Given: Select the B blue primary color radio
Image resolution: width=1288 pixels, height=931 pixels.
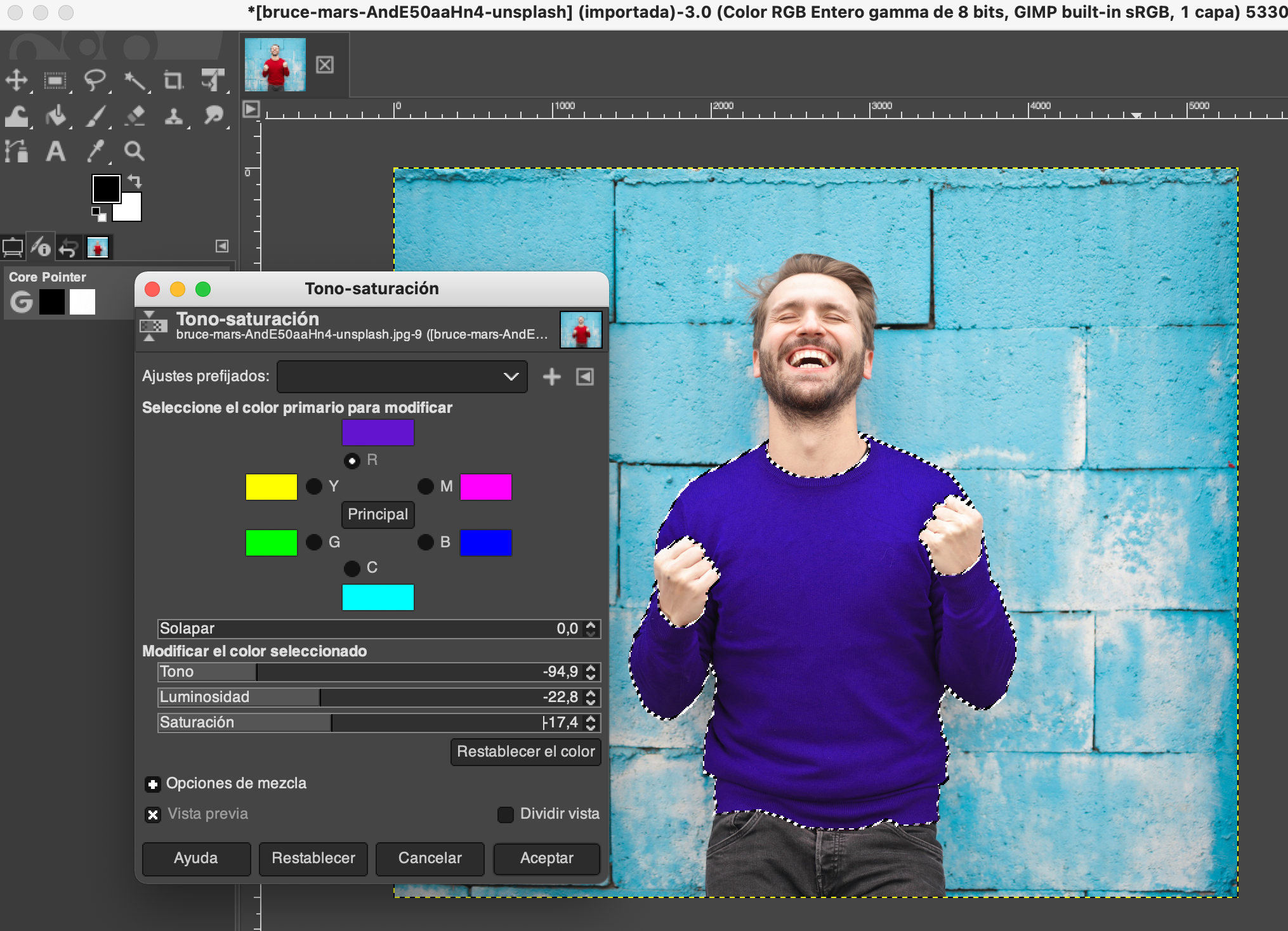Looking at the screenshot, I should (426, 542).
